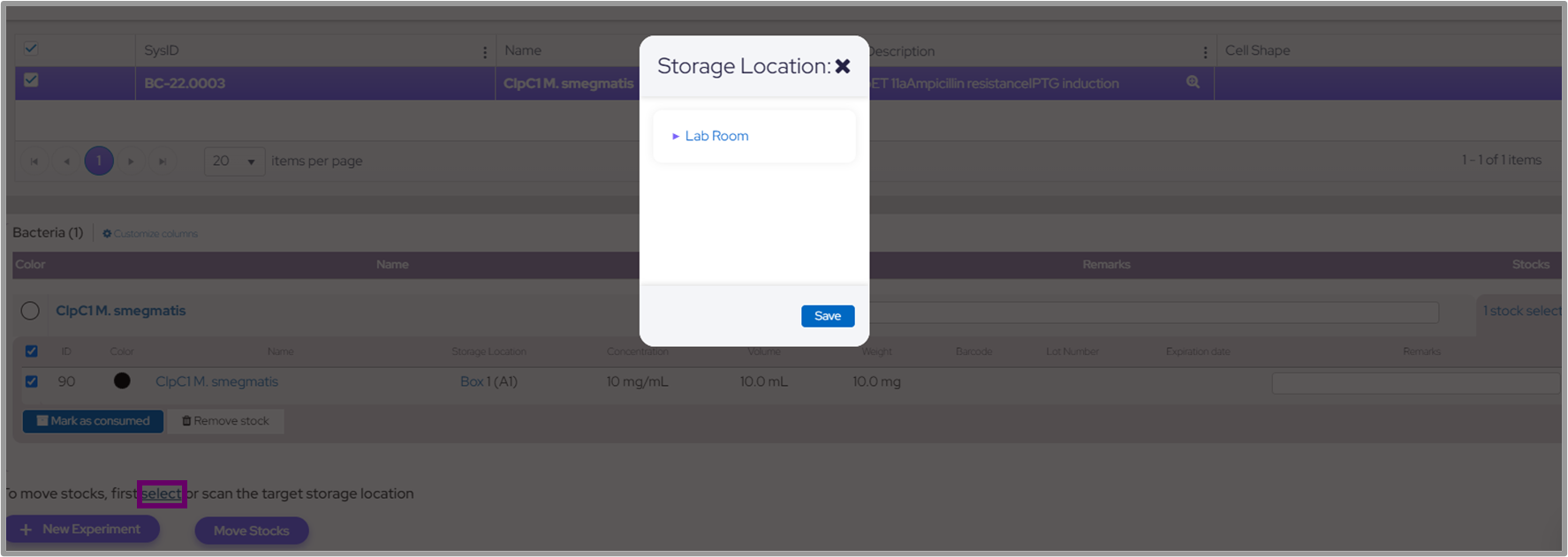Open the Box 1 (A1) storage location link
Viewport: 1568px width, 557px height.
tap(489, 381)
